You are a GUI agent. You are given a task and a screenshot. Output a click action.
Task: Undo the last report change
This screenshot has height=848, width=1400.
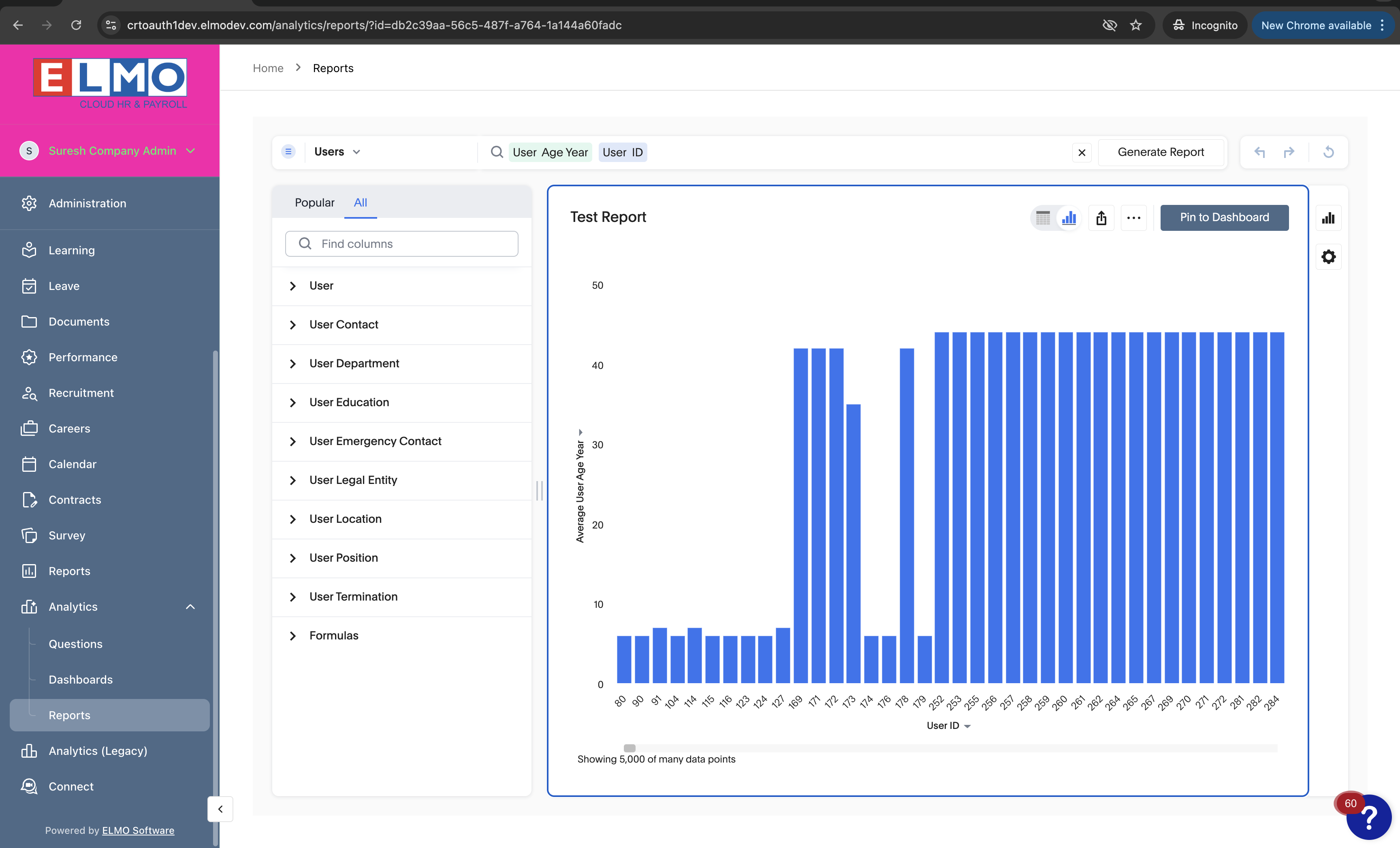tap(1260, 152)
